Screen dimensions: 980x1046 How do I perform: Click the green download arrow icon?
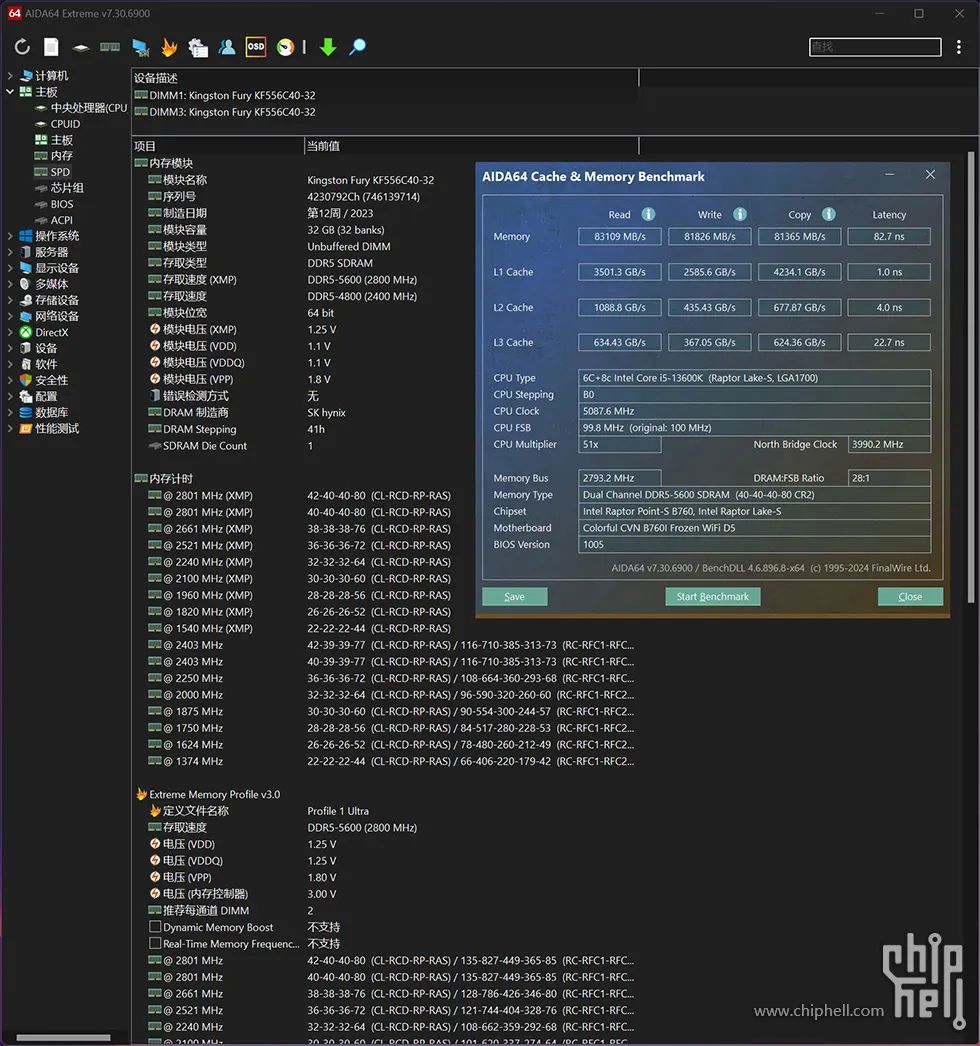328,47
